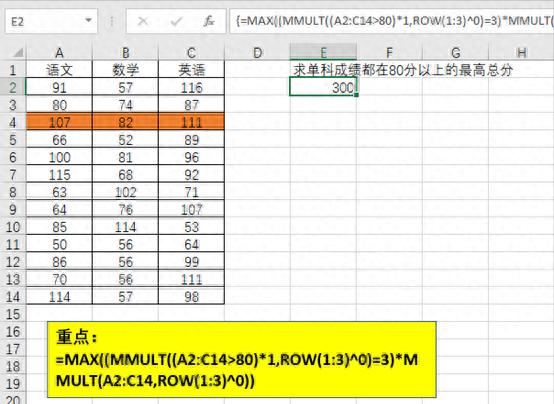Screen dimensions: 554x404
Task: Click cell E2 showing 300
Action: coord(323,87)
